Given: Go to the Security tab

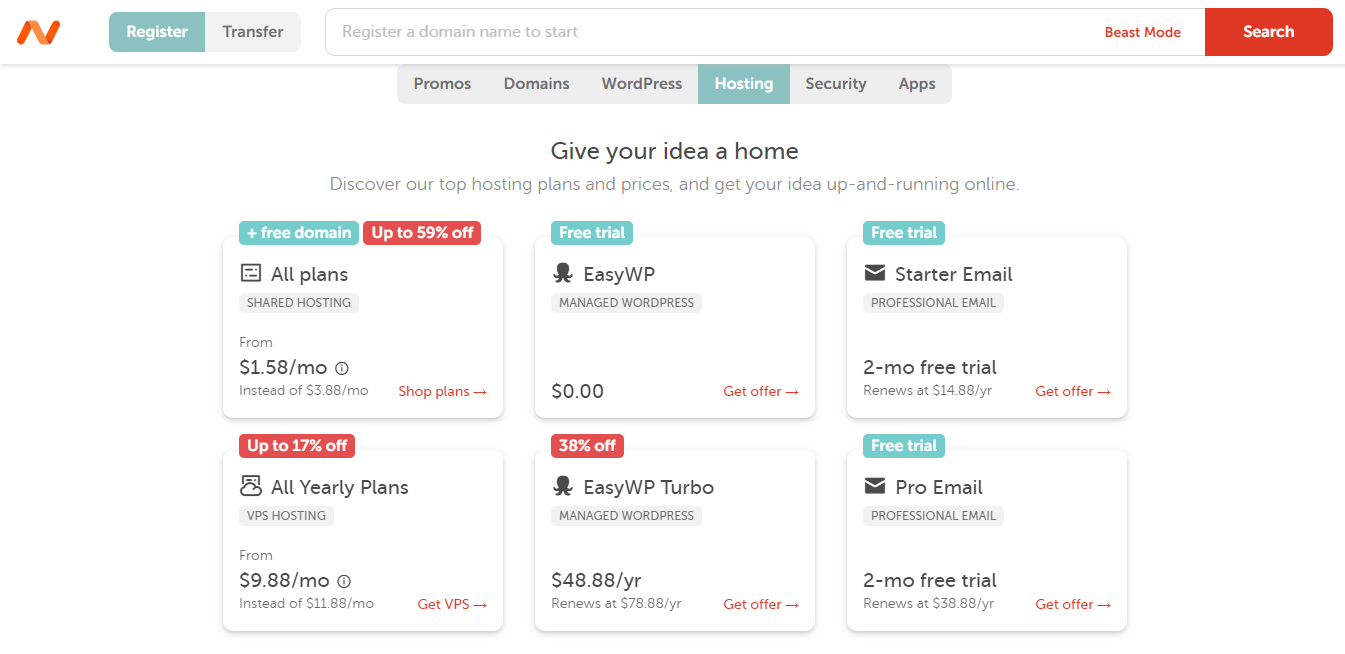Looking at the screenshot, I should (835, 84).
